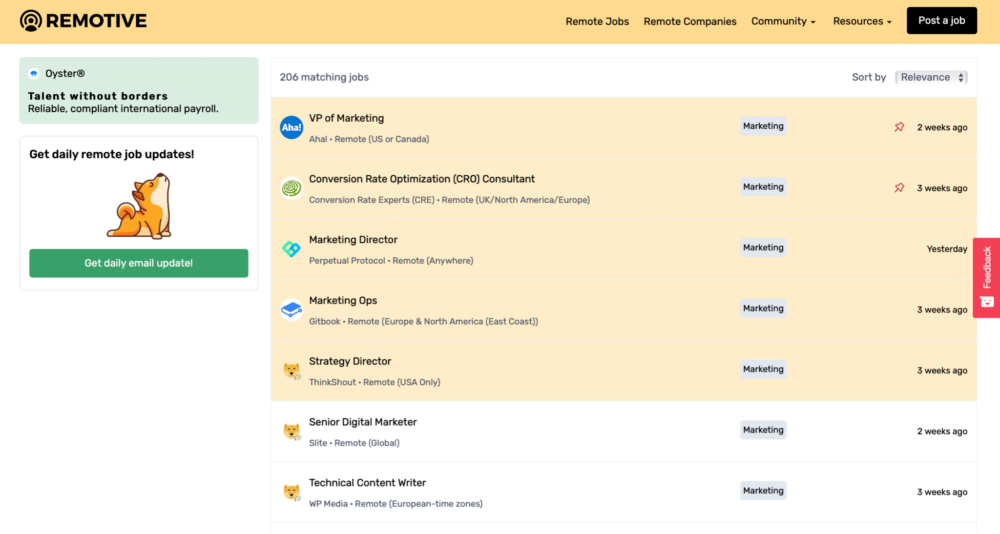Click '206 matching jobs' text
Viewport: 1000px width, 534px height.
point(324,77)
